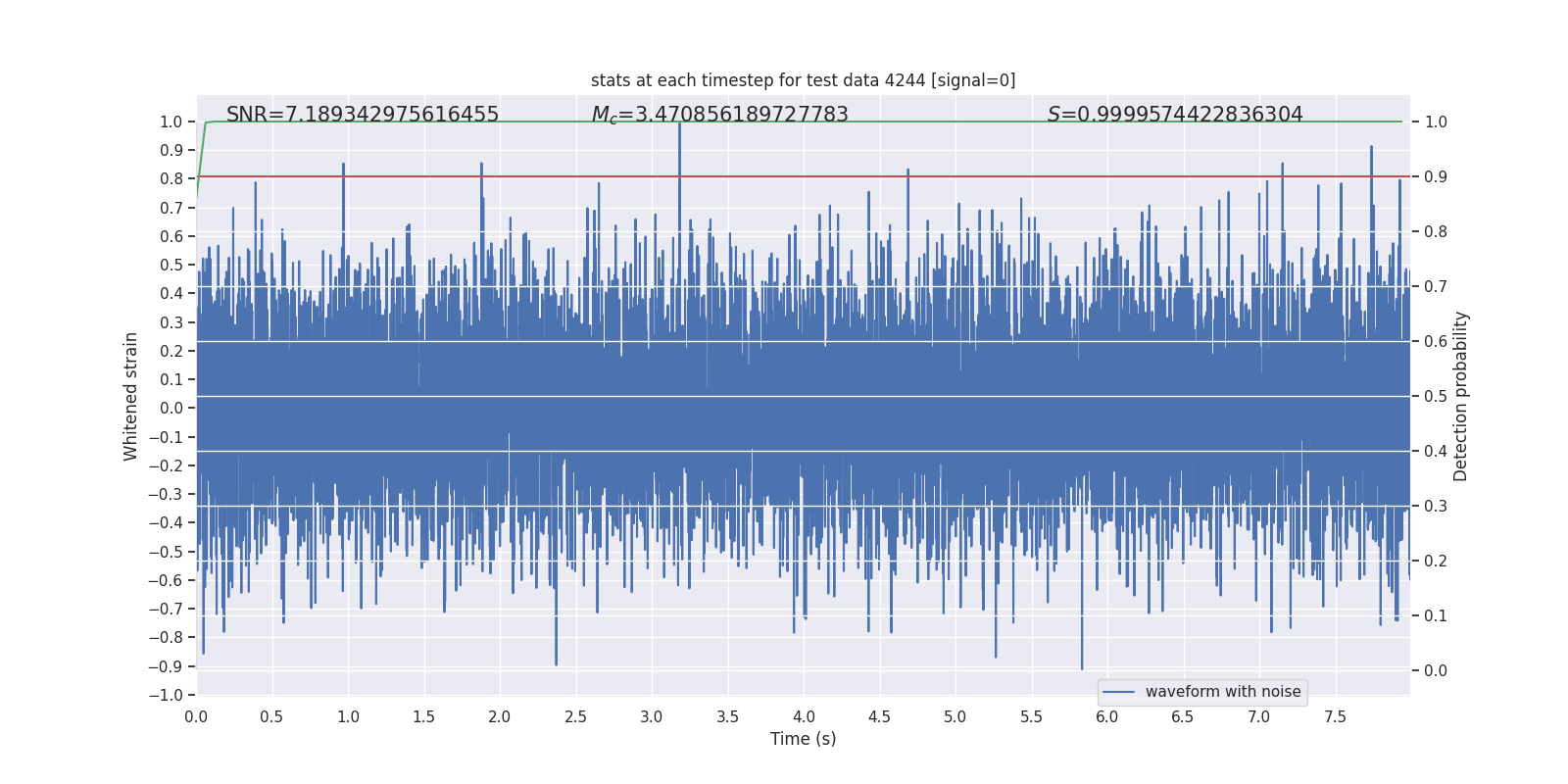
Task: Click the 5.0 tick on the time axis
Action: [x=955, y=717]
